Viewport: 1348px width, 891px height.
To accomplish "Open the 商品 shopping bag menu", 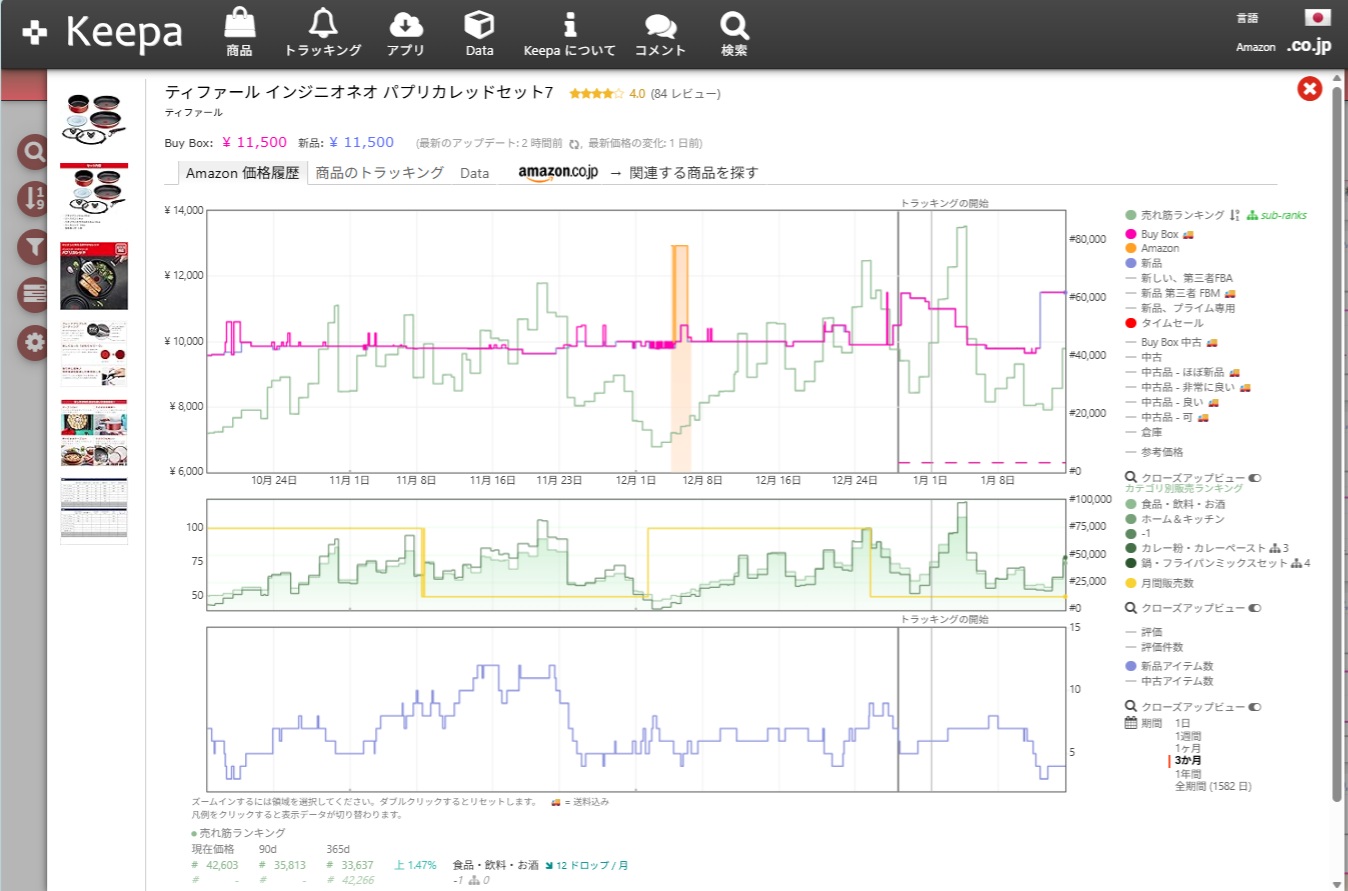I will click(239, 32).
